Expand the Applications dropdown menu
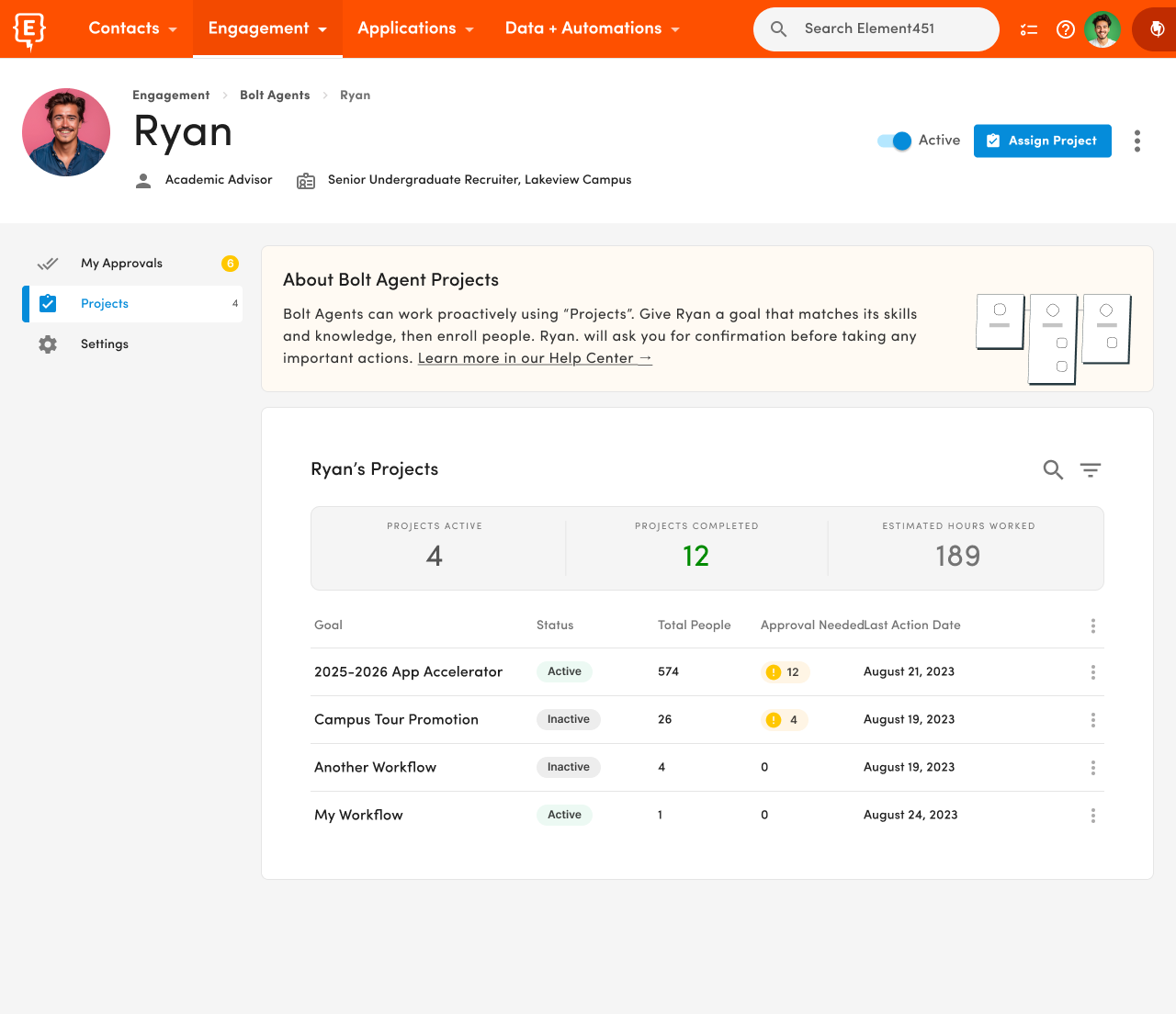This screenshot has width=1176, height=1014. (415, 28)
